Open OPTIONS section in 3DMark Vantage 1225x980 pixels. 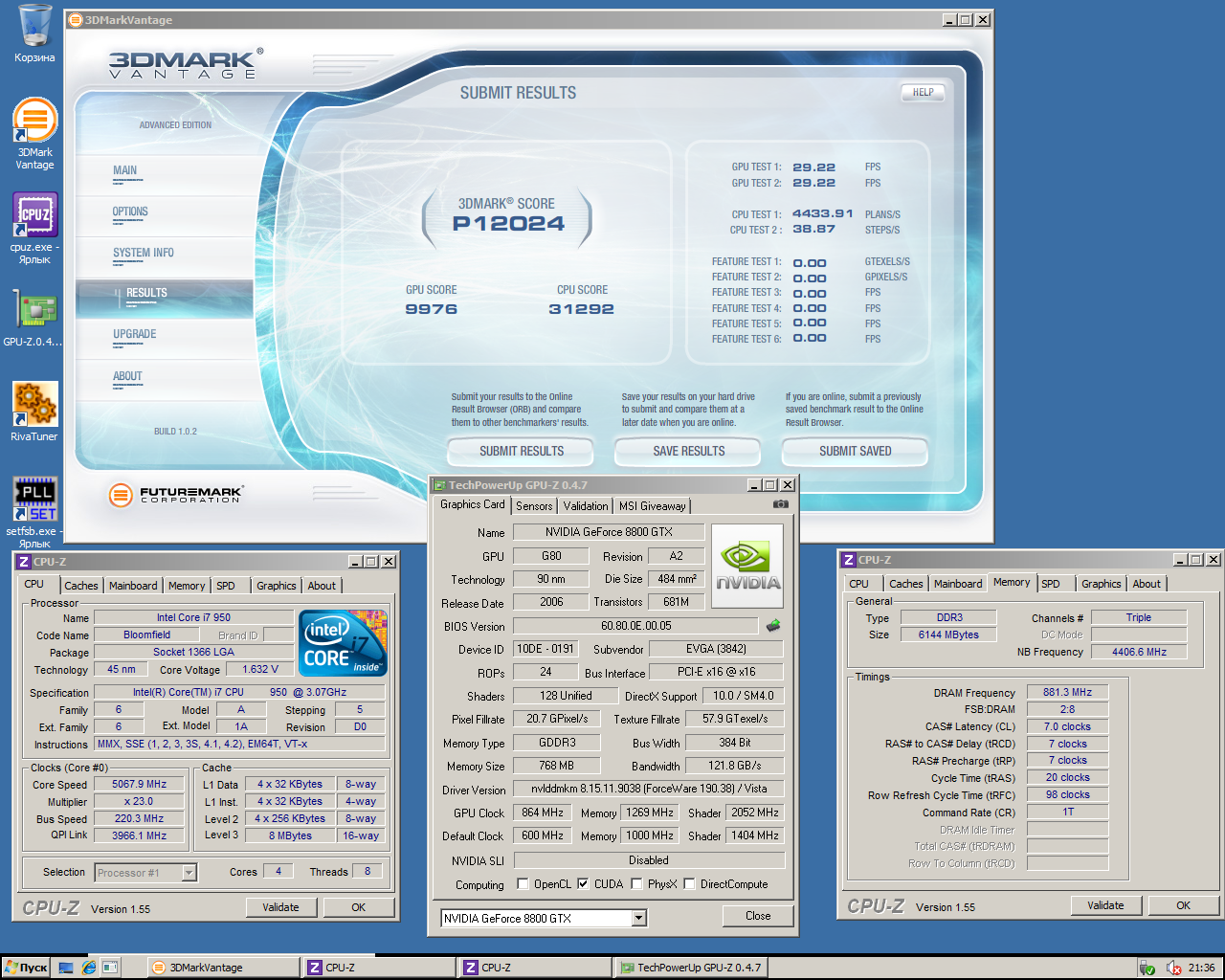pyautogui.click(x=130, y=212)
